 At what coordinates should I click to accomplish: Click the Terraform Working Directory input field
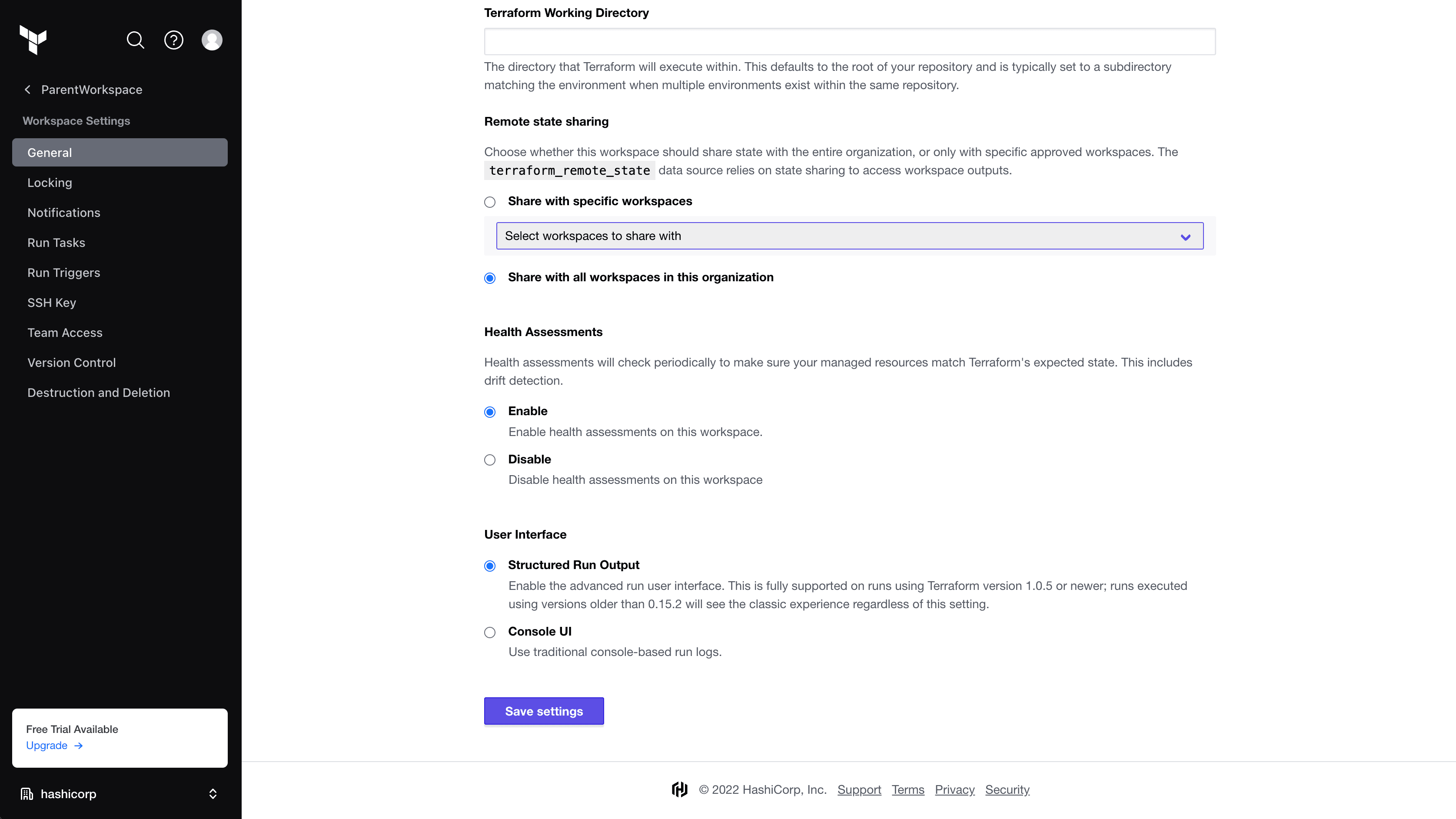point(850,41)
